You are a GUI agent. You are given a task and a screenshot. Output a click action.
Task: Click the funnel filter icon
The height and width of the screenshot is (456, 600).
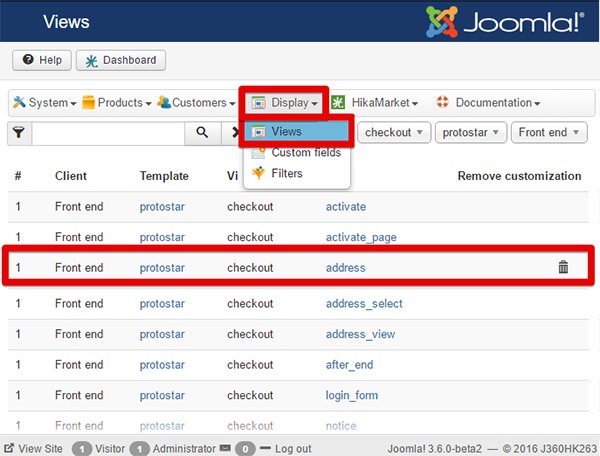coord(19,133)
